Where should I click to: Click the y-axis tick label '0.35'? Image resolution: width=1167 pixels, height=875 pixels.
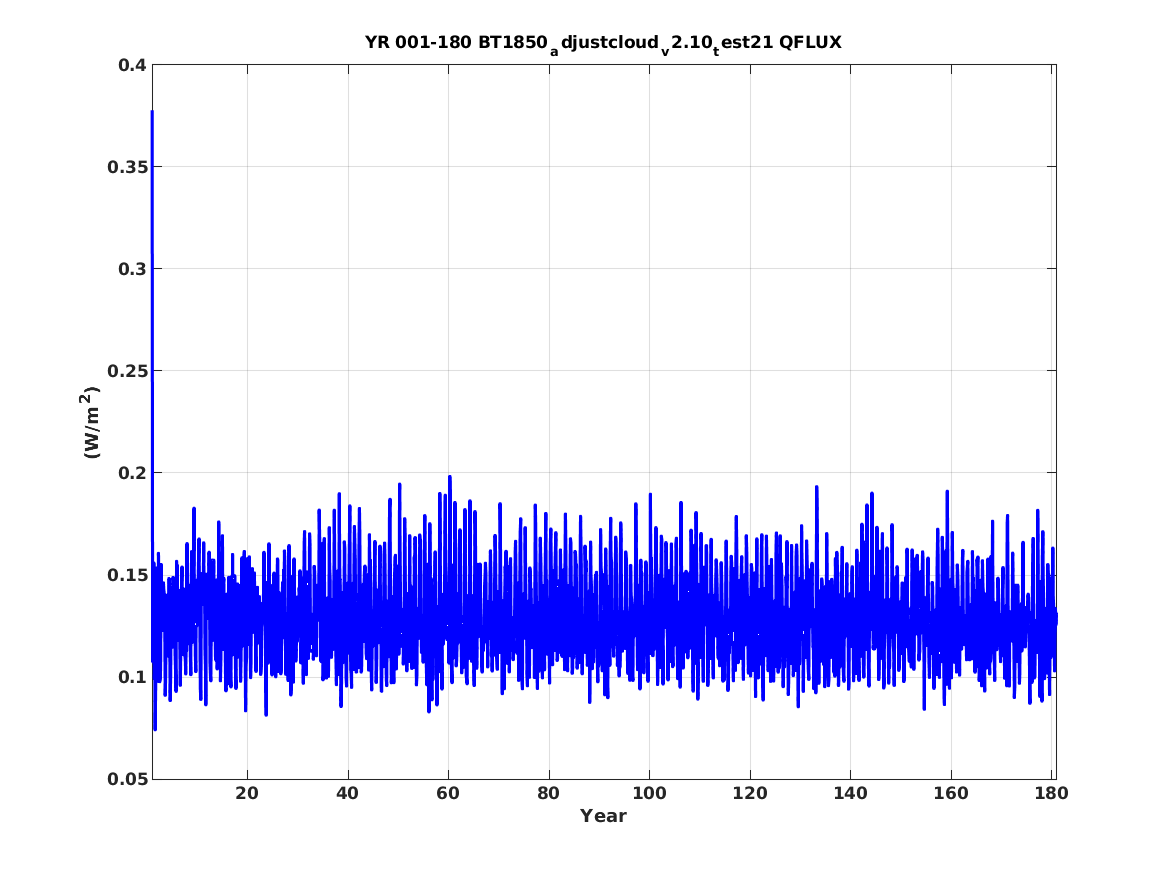click(x=127, y=167)
